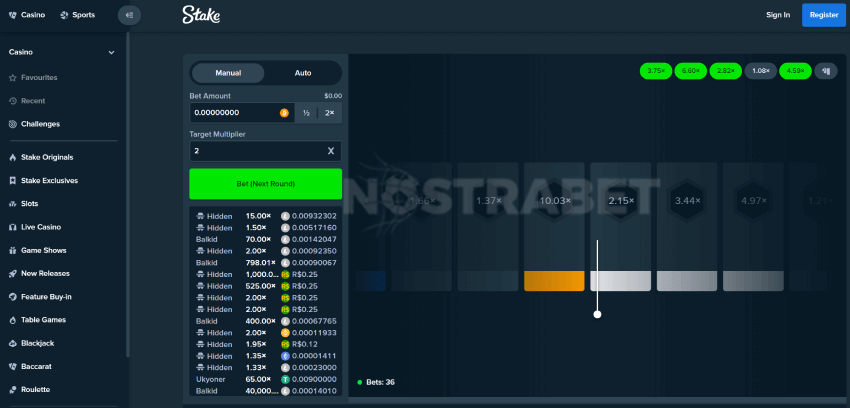
Task: Select the 4.59× previous result pill
Action: [795, 71]
